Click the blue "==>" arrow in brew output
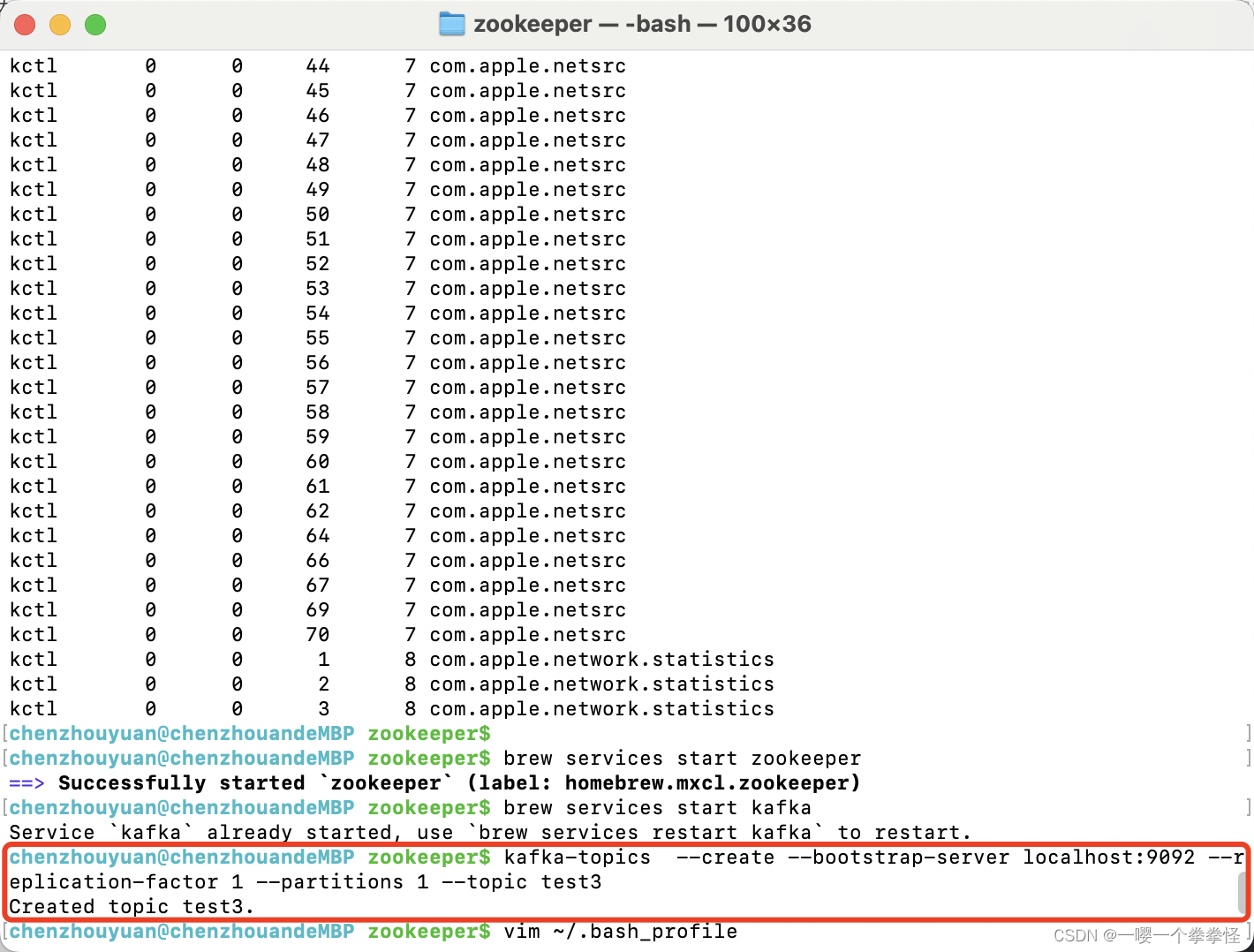This screenshot has height=952, width=1254. [x=26, y=783]
